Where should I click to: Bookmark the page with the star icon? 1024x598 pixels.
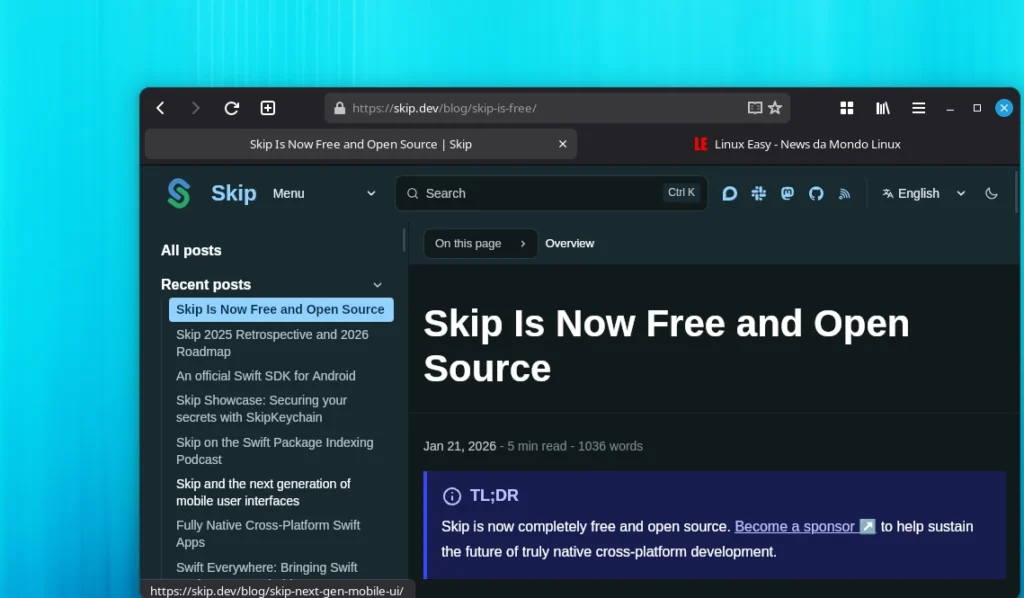coord(777,108)
